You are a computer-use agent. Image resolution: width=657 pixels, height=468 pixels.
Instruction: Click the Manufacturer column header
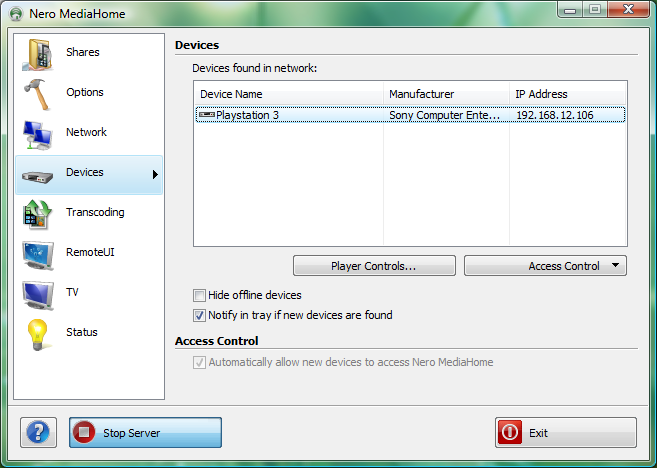click(446, 94)
